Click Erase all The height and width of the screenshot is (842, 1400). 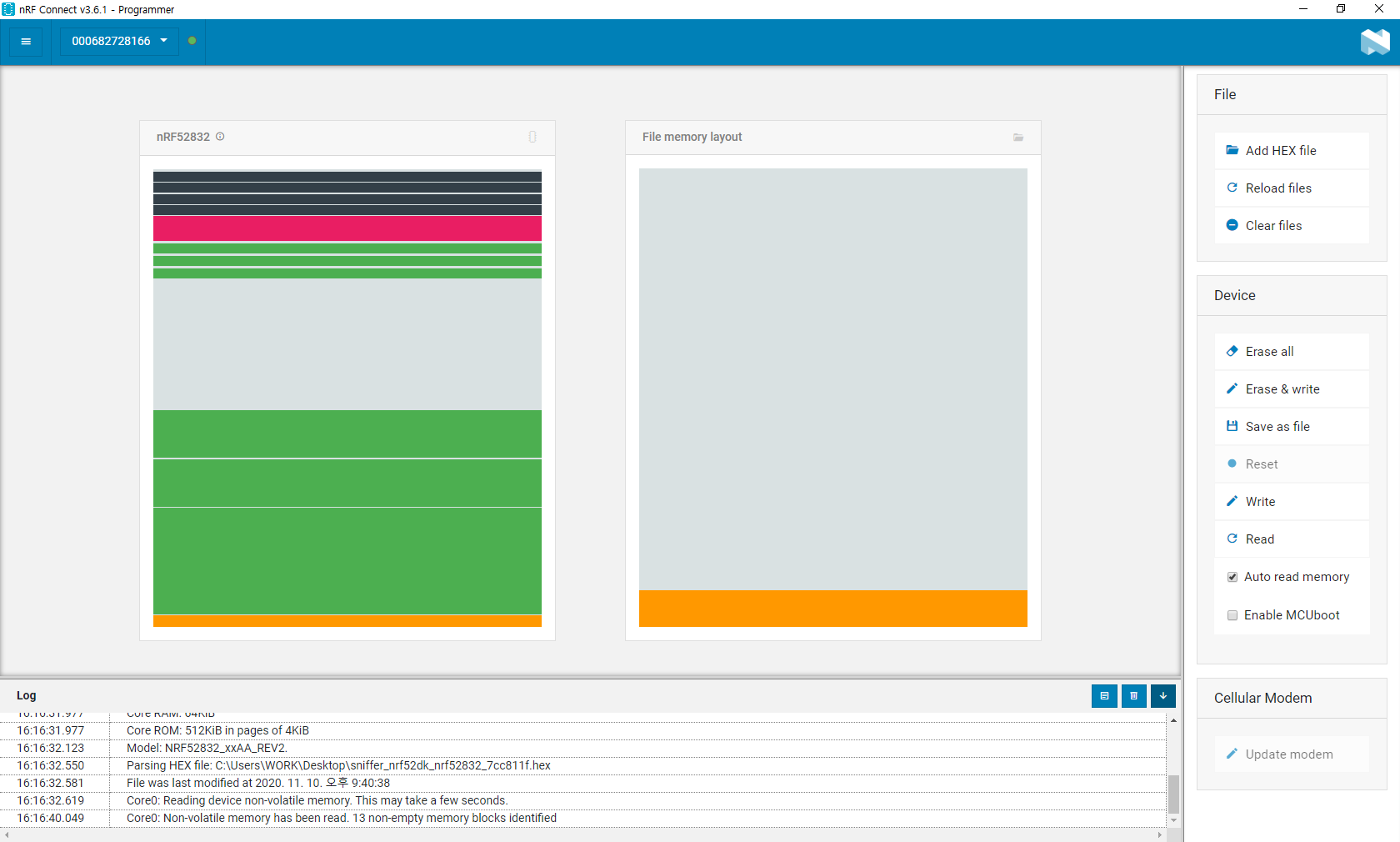tap(1292, 352)
